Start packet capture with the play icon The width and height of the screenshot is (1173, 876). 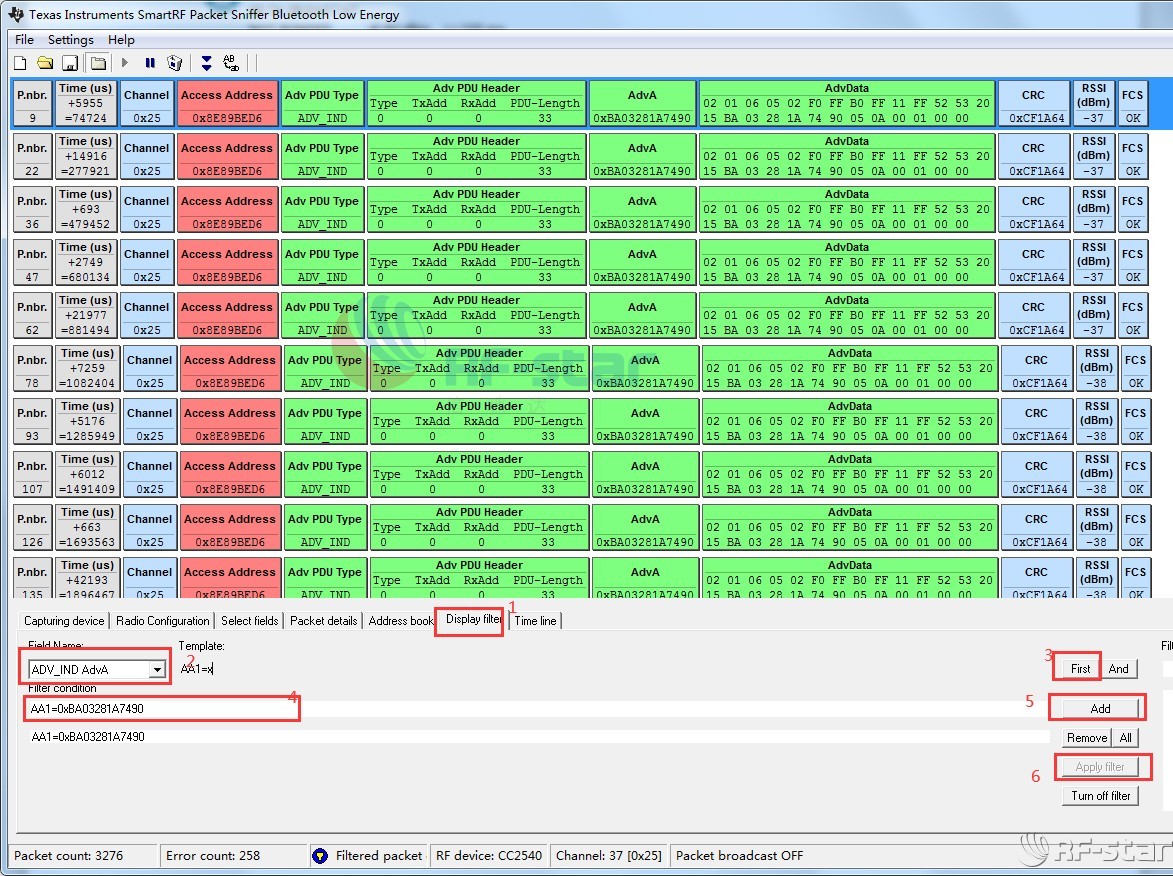[125, 63]
